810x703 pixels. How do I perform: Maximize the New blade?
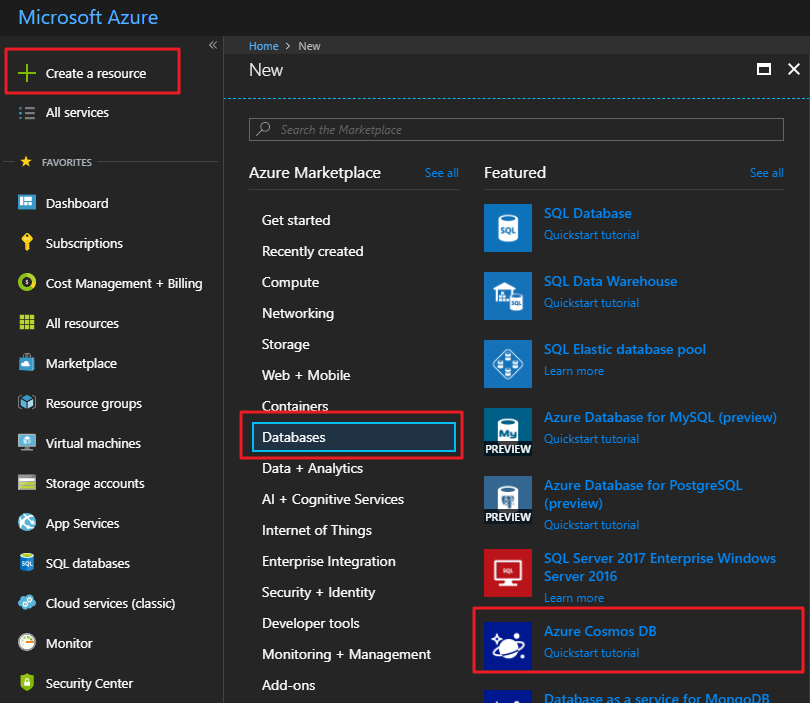point(764,69)
